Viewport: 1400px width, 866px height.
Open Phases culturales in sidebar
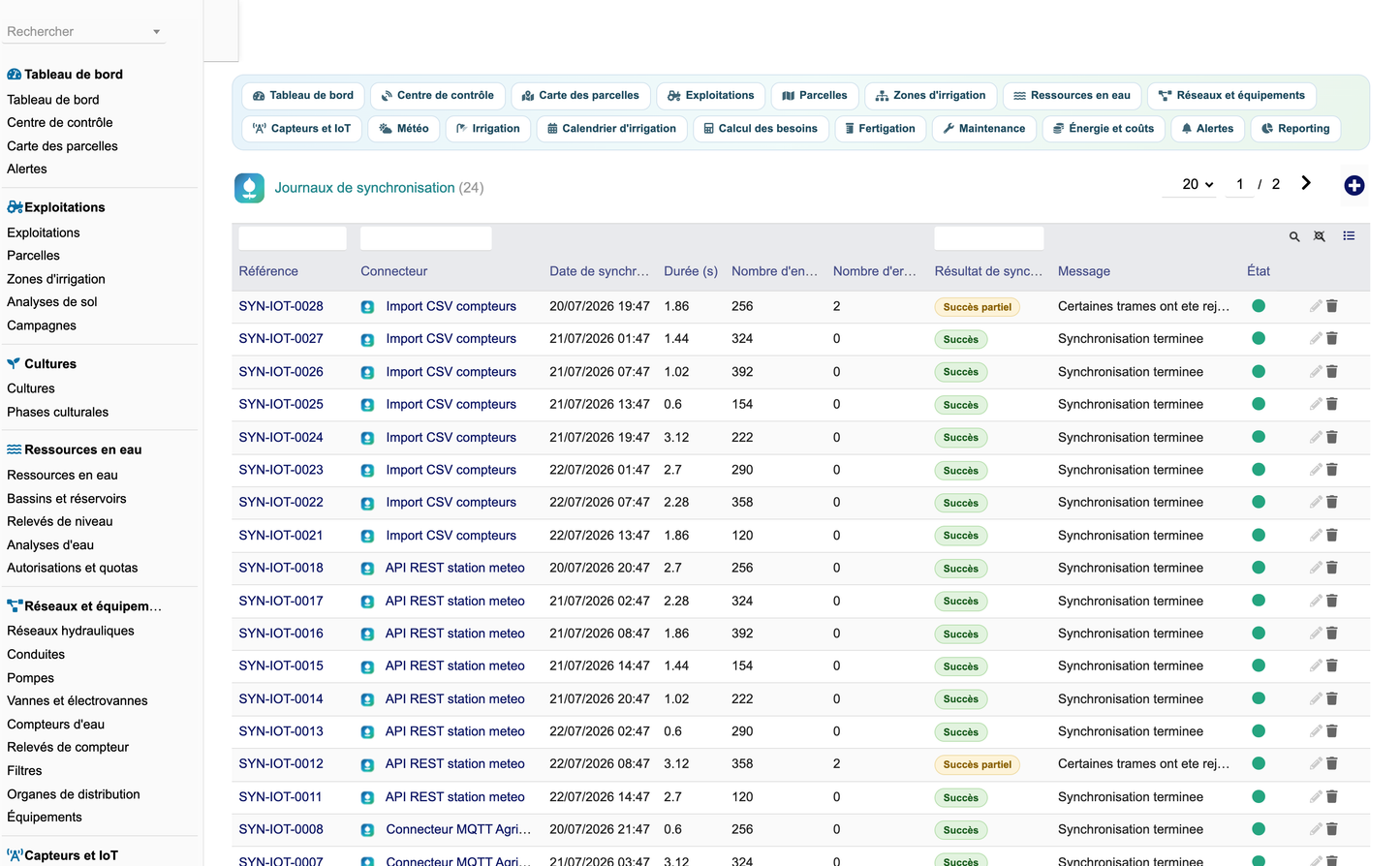tap(57, 412)
